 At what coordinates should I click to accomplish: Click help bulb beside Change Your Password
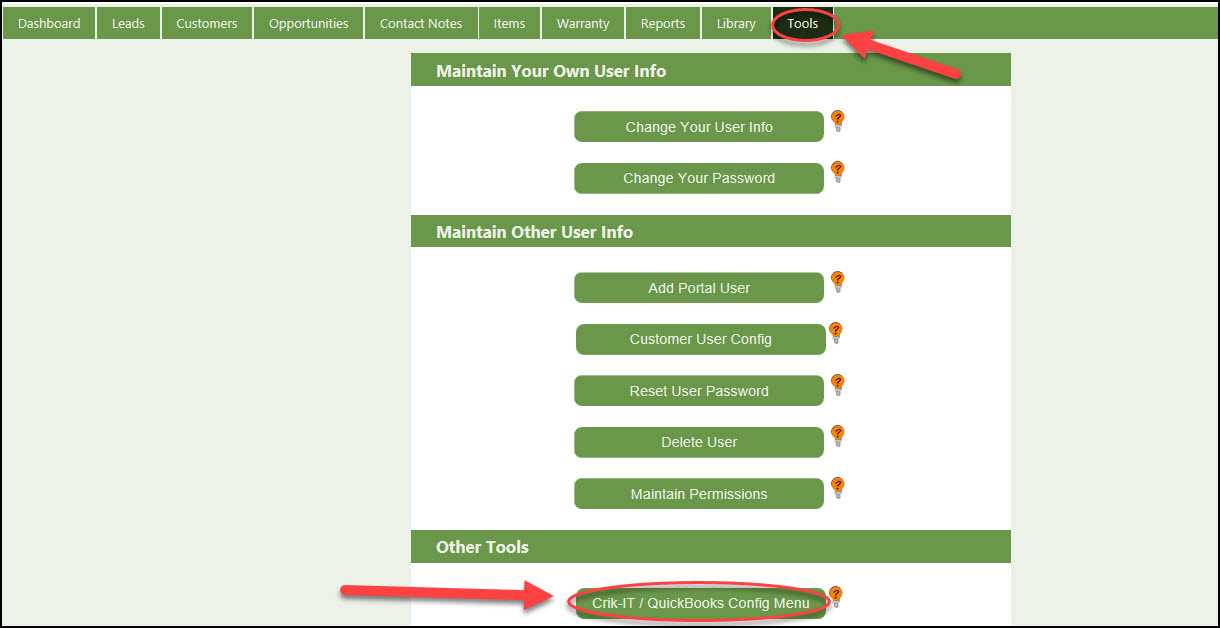pyautogui.click(x=838, y=172)
